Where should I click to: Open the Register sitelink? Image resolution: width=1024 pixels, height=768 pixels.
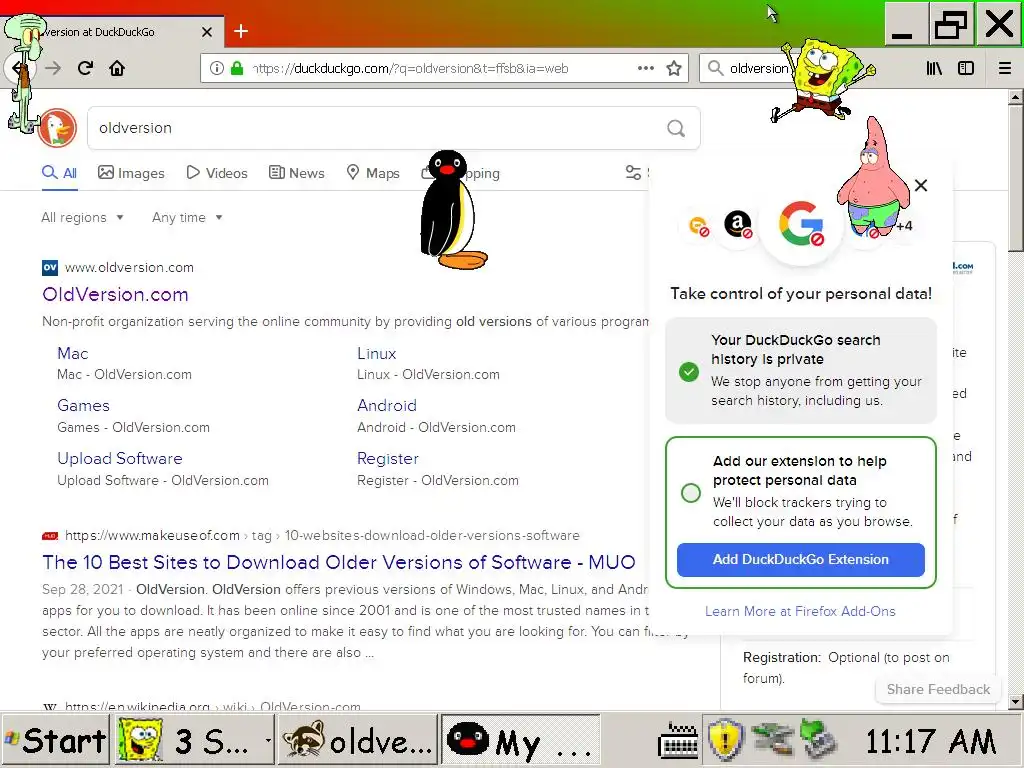388,458
